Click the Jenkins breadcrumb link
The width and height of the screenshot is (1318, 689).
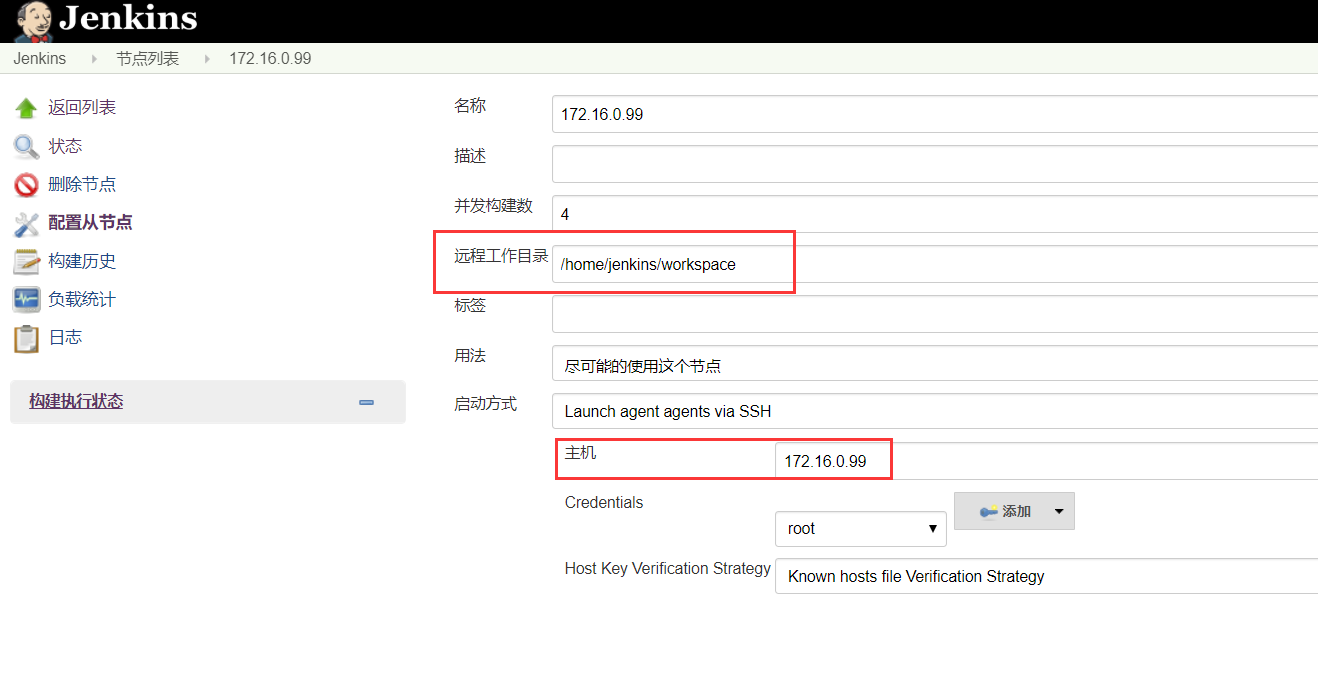click(40, 59)
